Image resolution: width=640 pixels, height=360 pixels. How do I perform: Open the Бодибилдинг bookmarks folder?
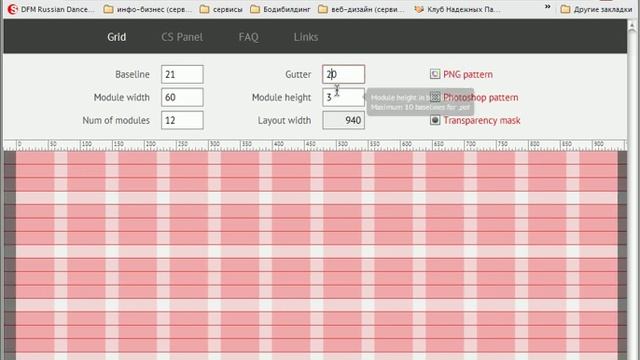[280, 9]
